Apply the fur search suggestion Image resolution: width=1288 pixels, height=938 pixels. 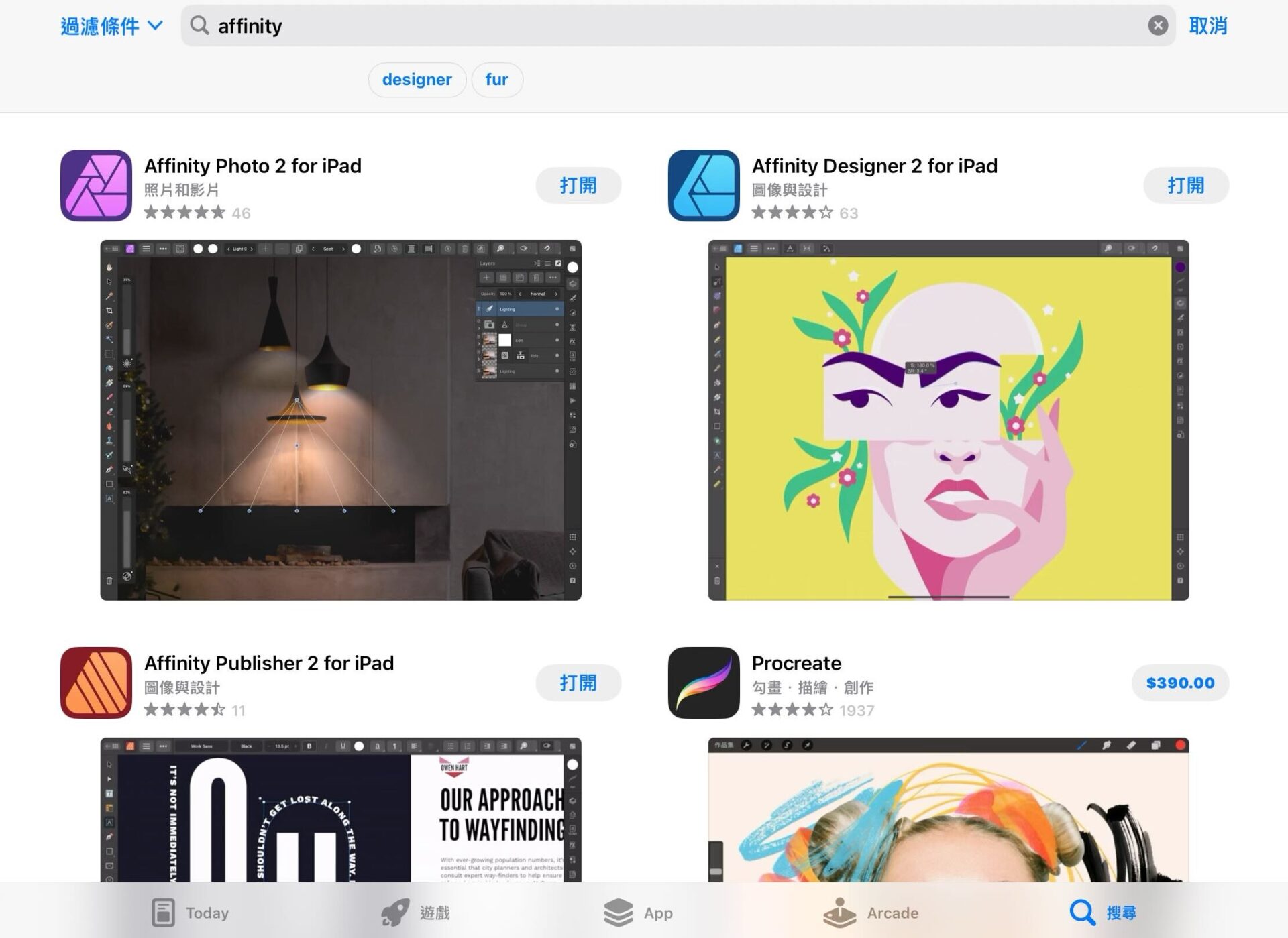496,80
